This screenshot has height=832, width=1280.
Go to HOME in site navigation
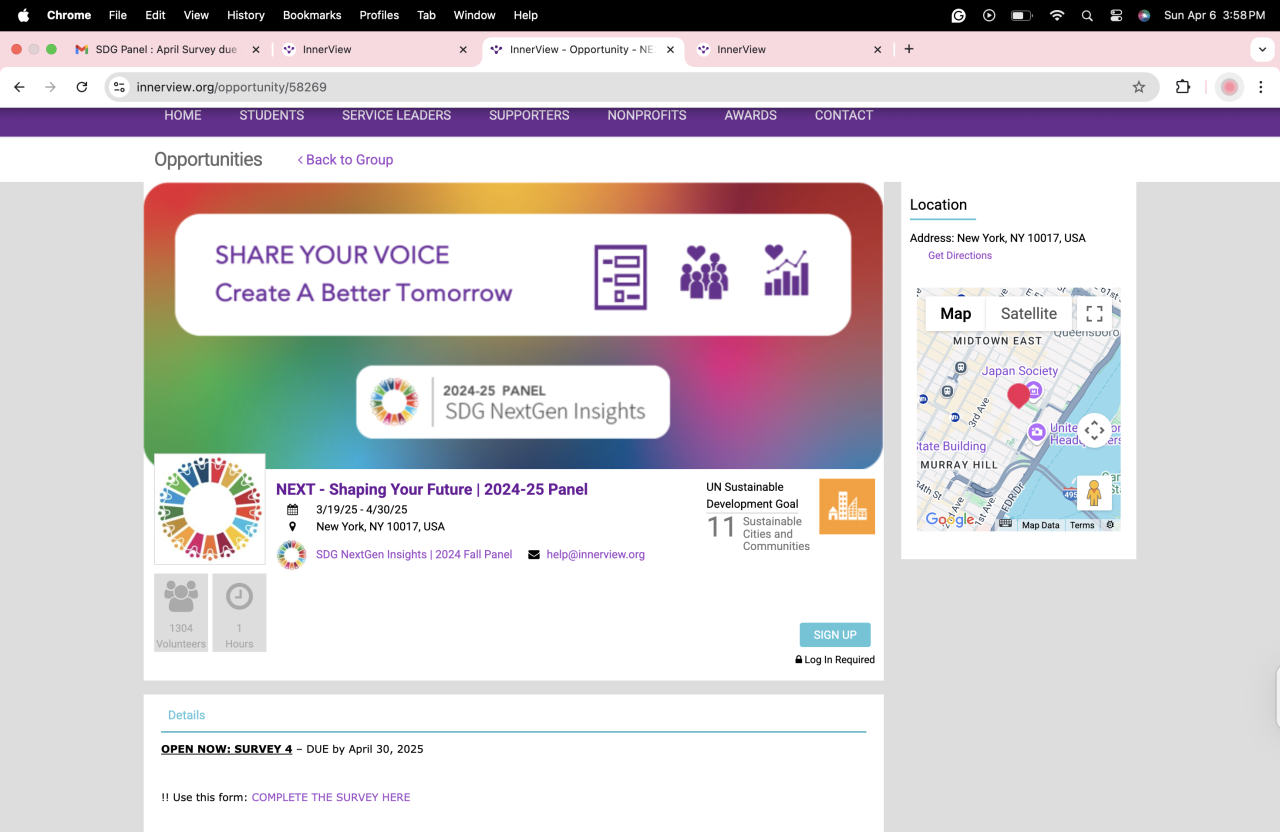(x=183, y=115)
